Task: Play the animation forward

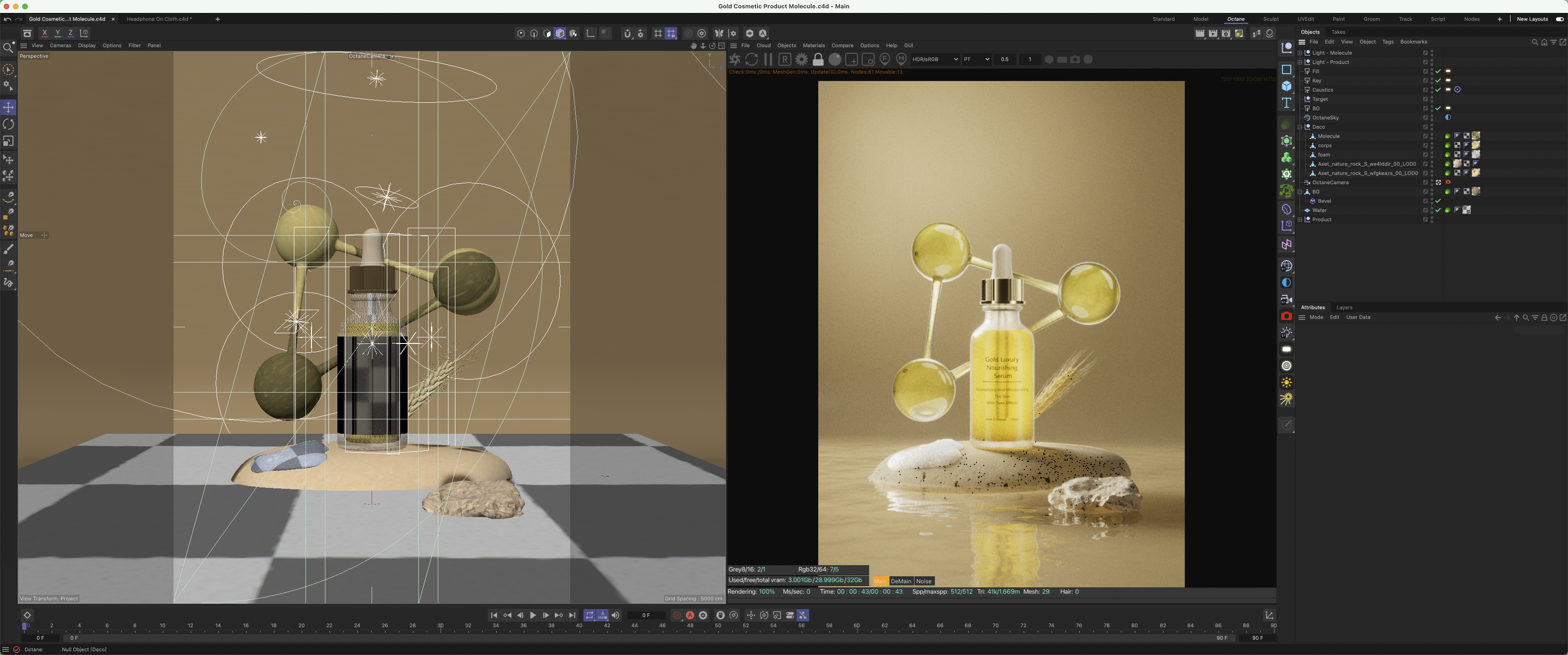Action: pos(533,616)
